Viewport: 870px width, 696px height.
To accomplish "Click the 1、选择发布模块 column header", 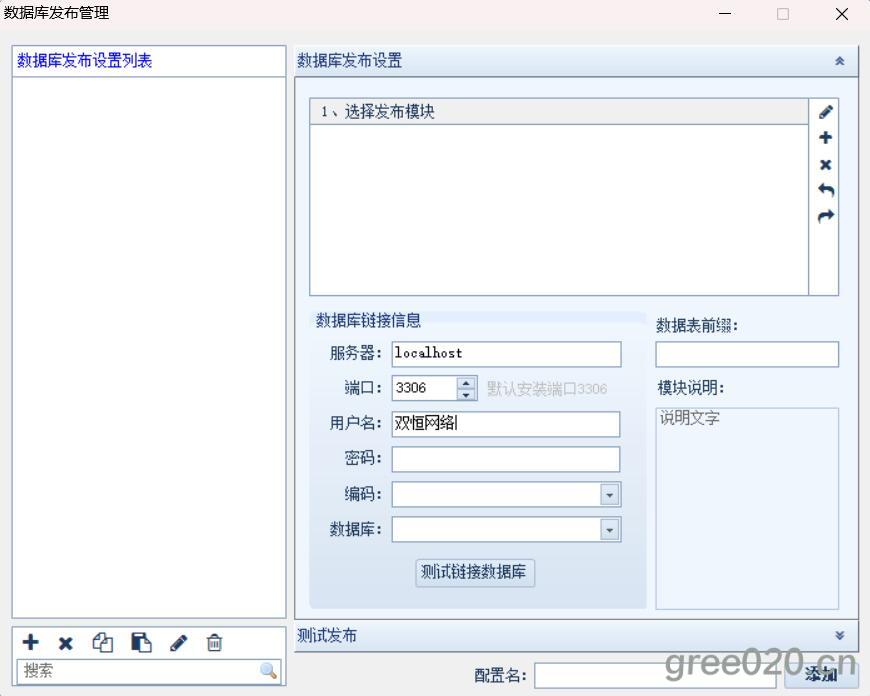I will (559, 112).
